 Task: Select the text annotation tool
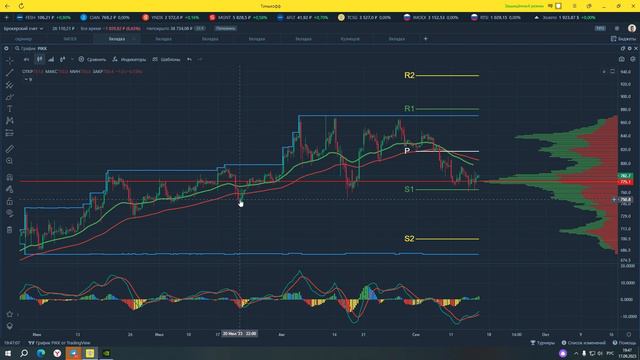pyautogui.click(x=9, y=109)
